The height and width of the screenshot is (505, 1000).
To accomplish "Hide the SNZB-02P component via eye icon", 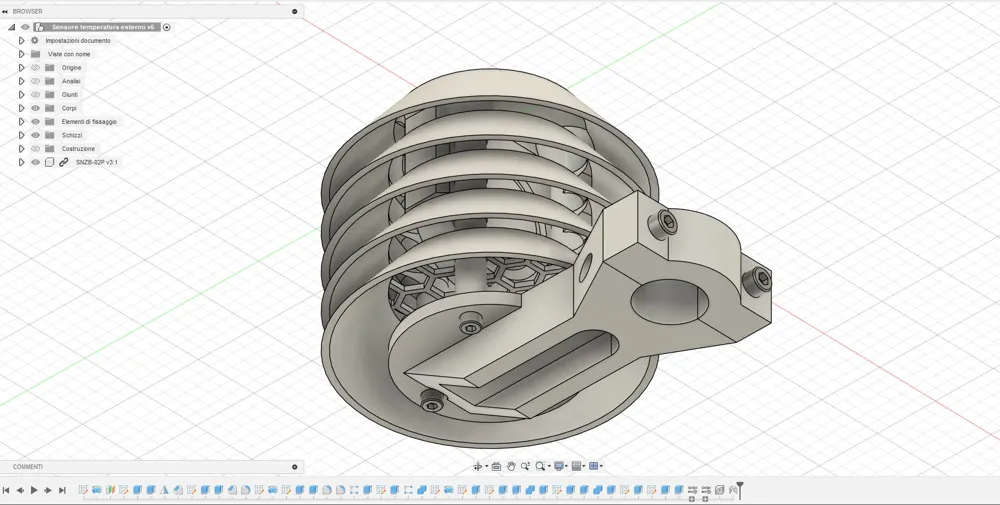I will 36,163.
